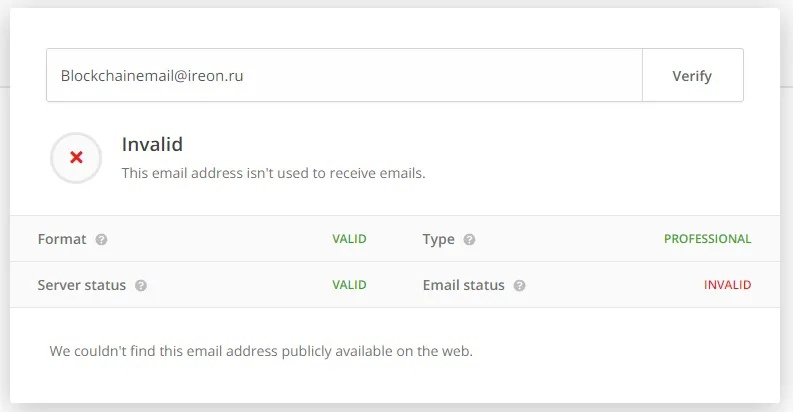Select the Server status label
Image resolution: width=793 pixels, height=412 pixels.
pos(82,285)
